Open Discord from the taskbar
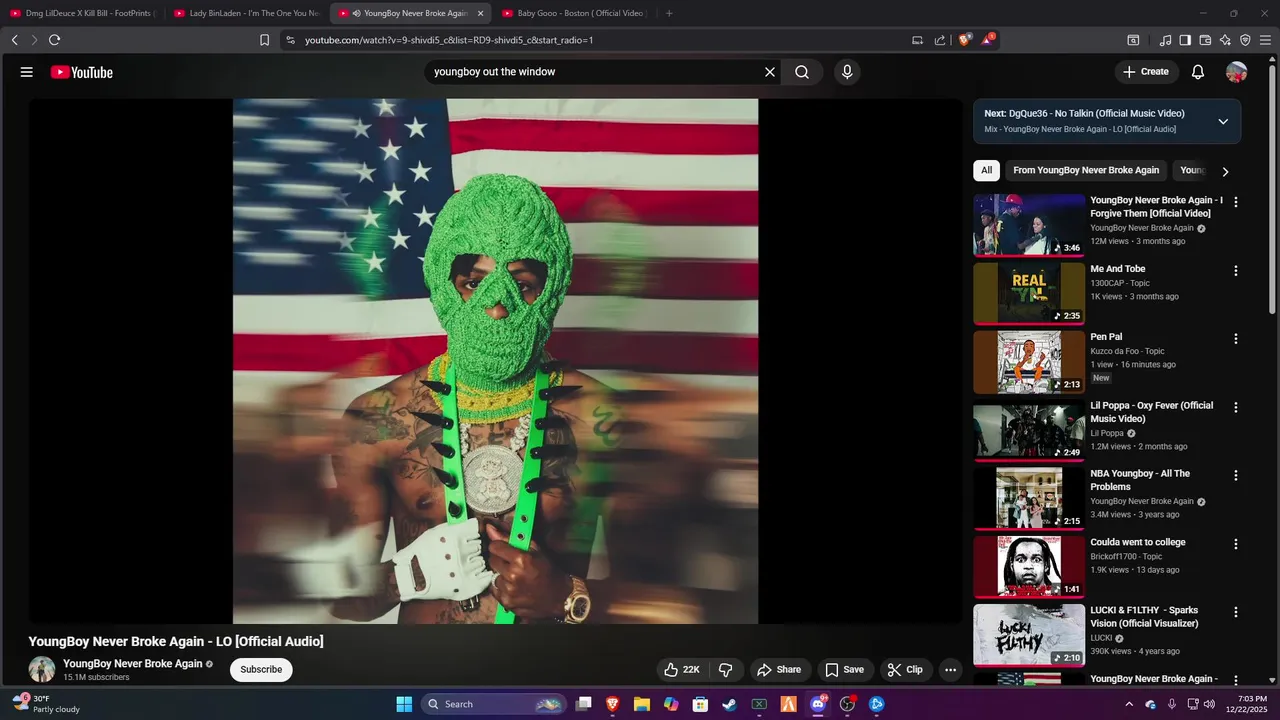 click(x=818, y=704)
